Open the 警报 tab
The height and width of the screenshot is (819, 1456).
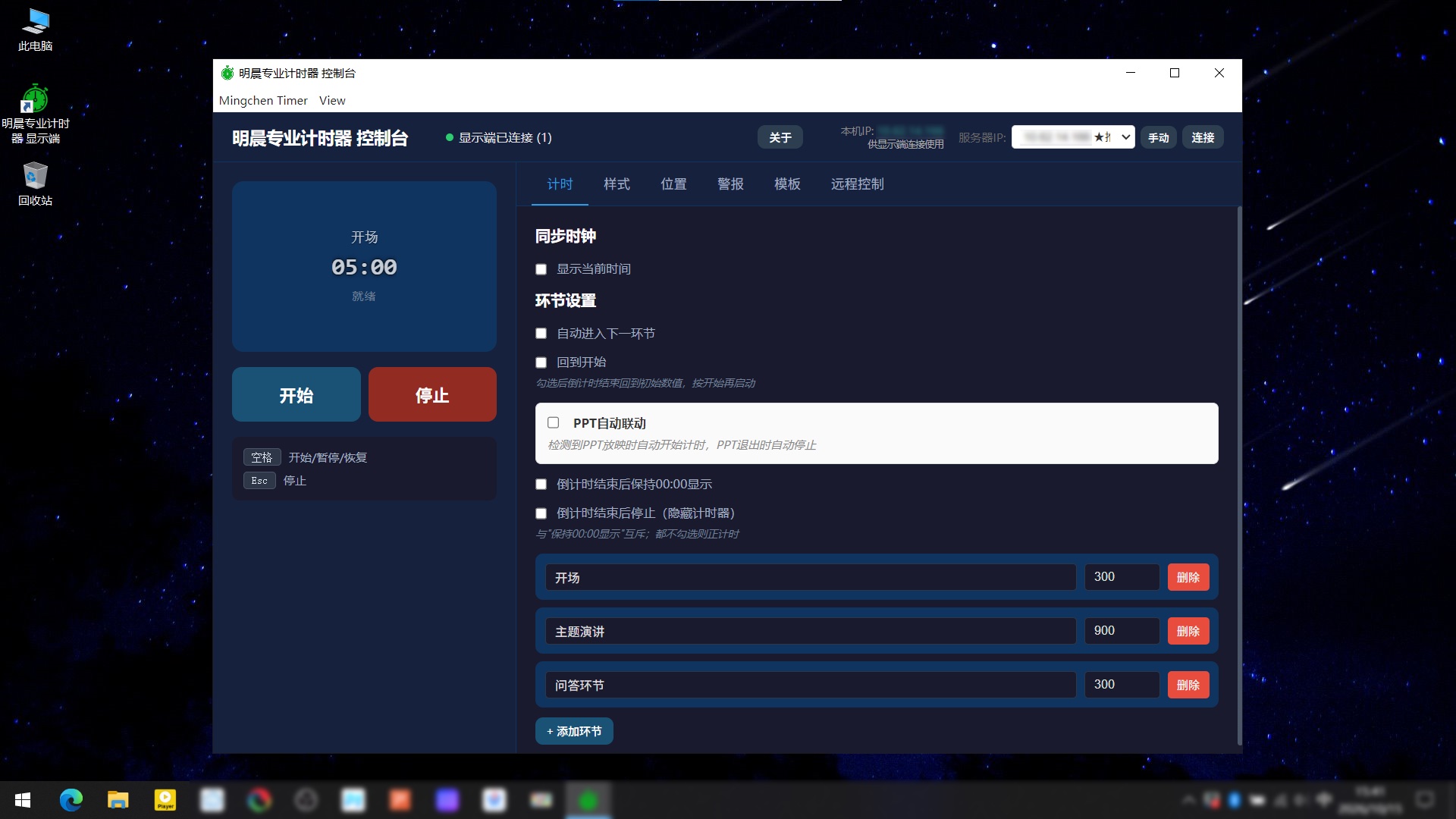click(730, 184)
